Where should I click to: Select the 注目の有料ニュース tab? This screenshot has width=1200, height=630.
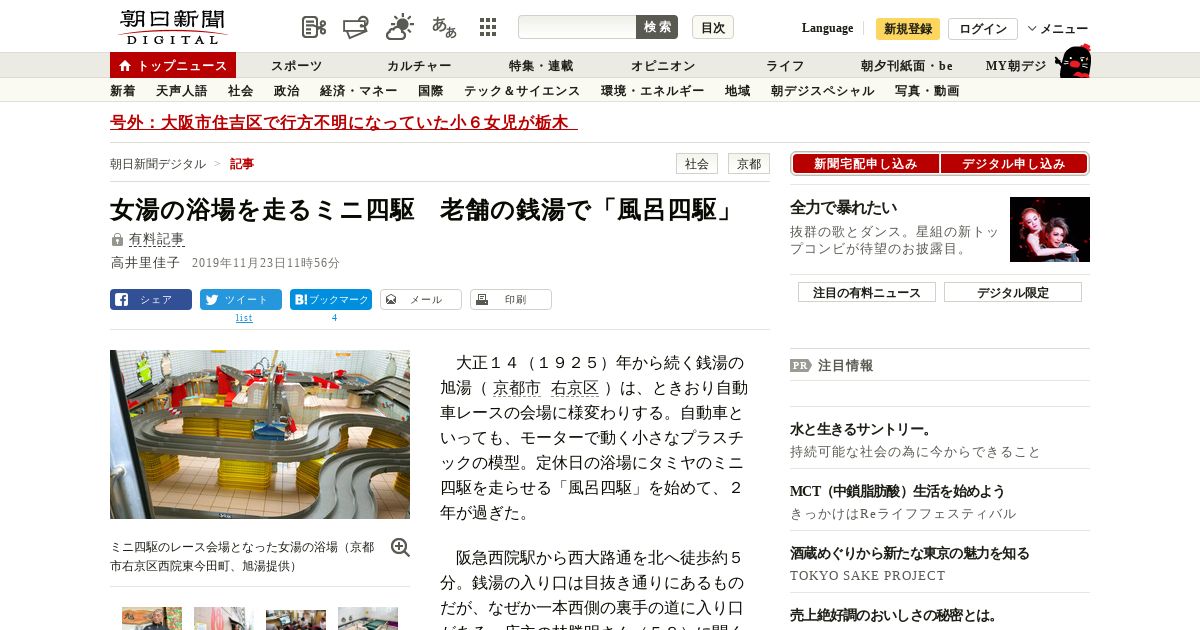click(866, 292)
